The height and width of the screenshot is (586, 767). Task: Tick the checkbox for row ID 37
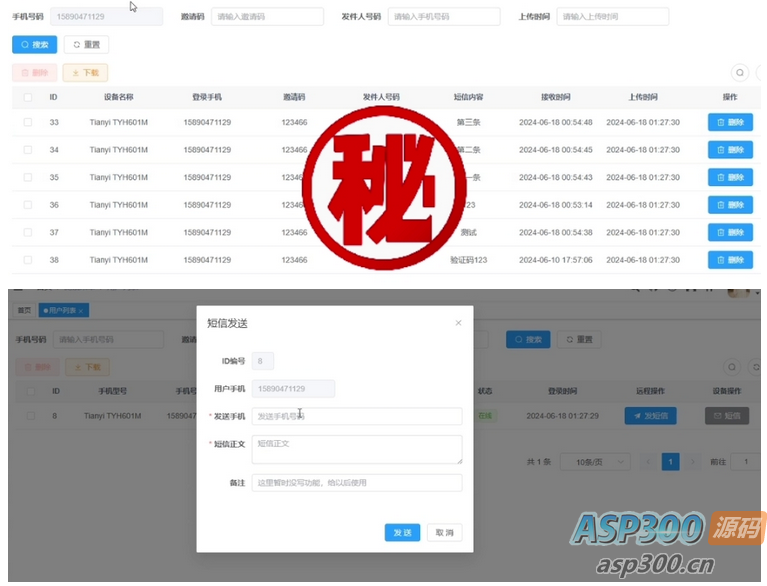coord(28,232)
